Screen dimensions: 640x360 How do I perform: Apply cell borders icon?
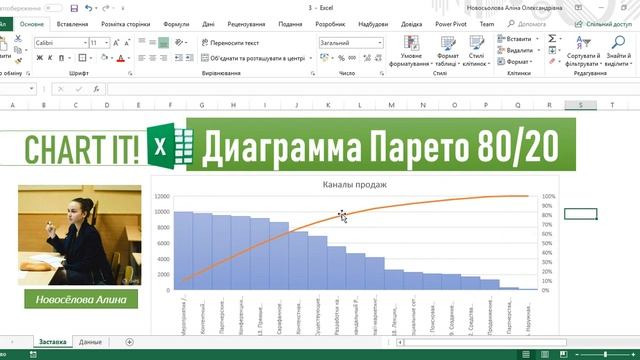(82, 58)
